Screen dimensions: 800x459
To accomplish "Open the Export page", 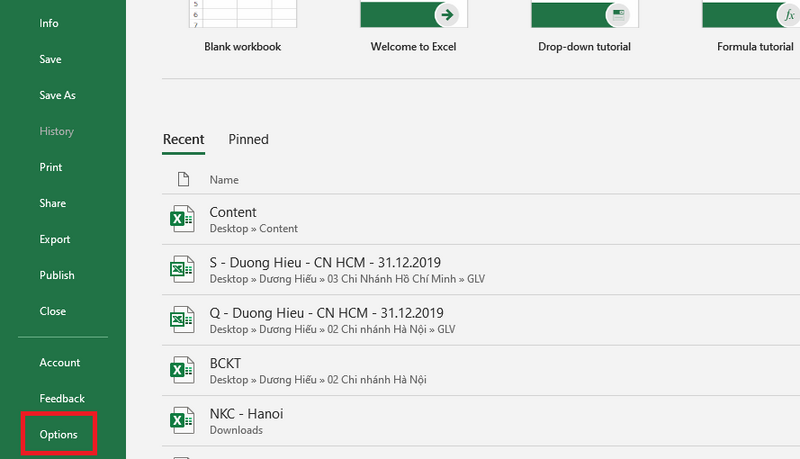I will [x=55, y=239].
